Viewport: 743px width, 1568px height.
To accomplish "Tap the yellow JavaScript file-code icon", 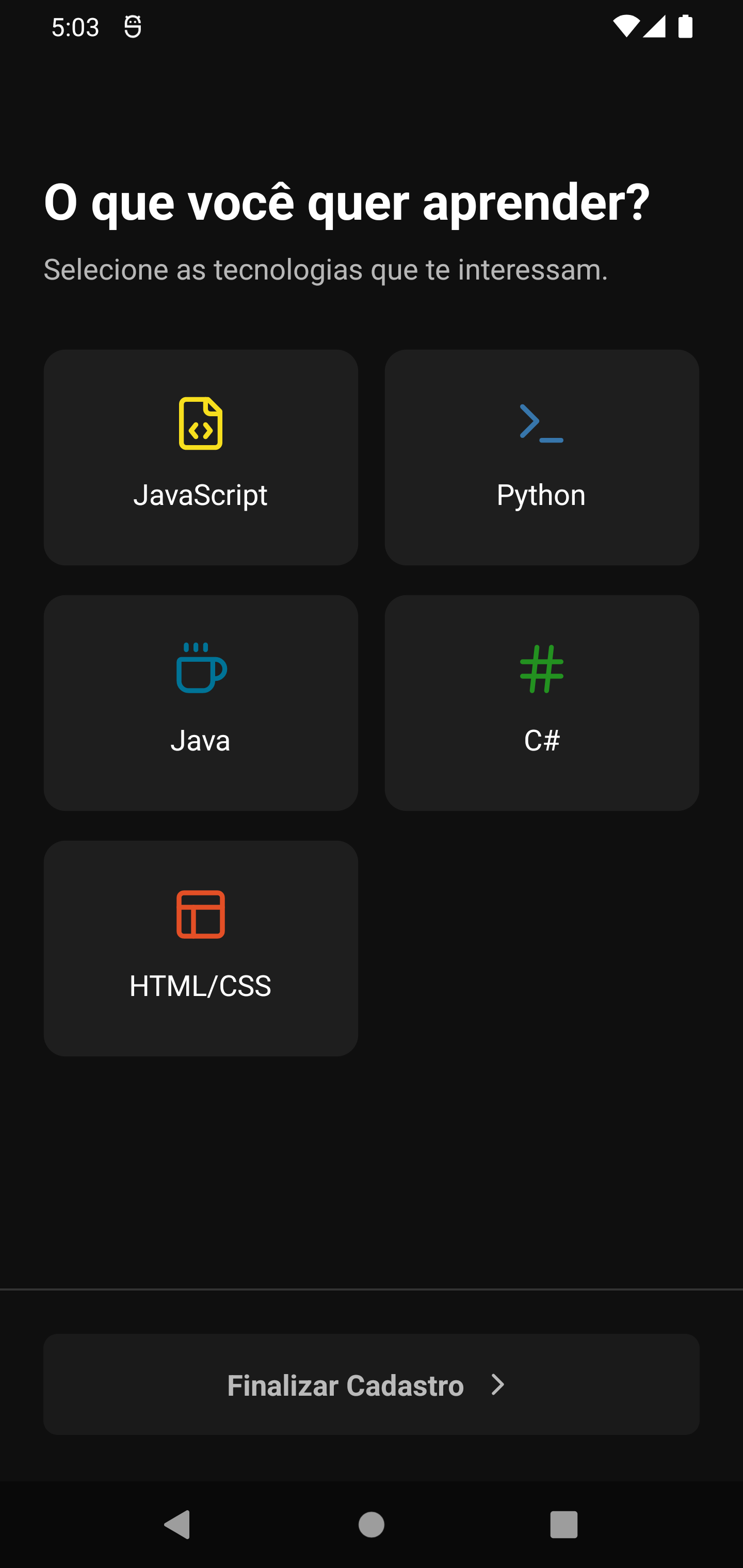I will tap(200, 423).
